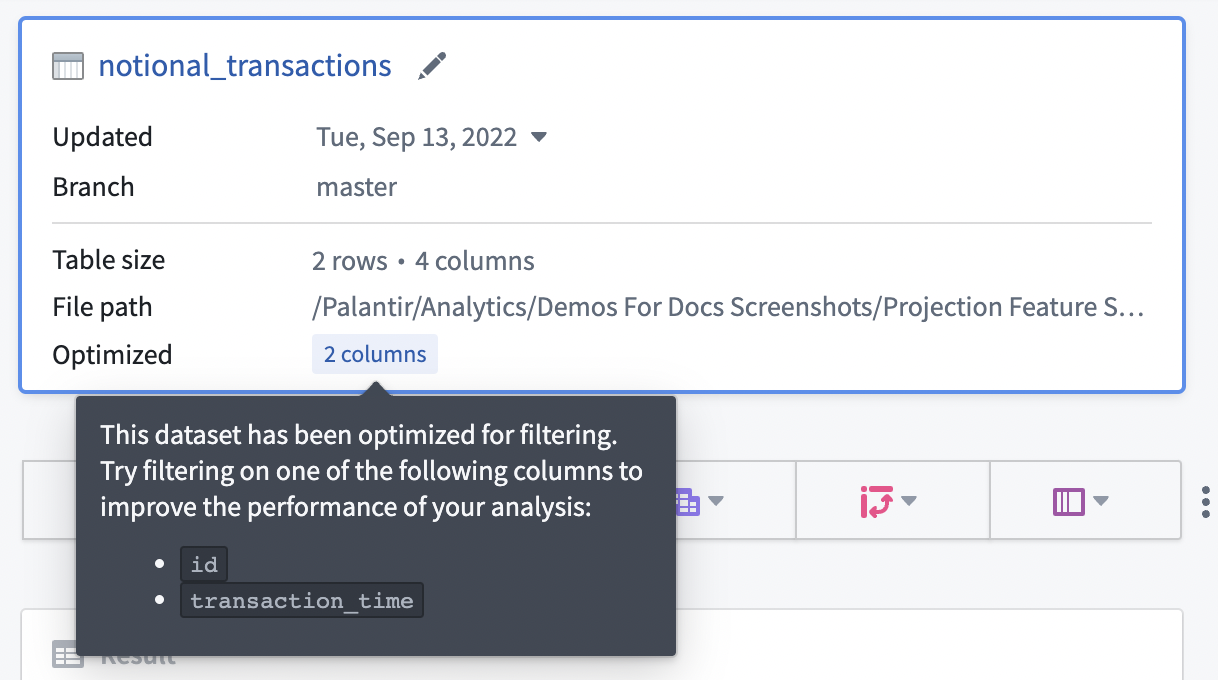Select the master branch value

[x=357, y=187]
